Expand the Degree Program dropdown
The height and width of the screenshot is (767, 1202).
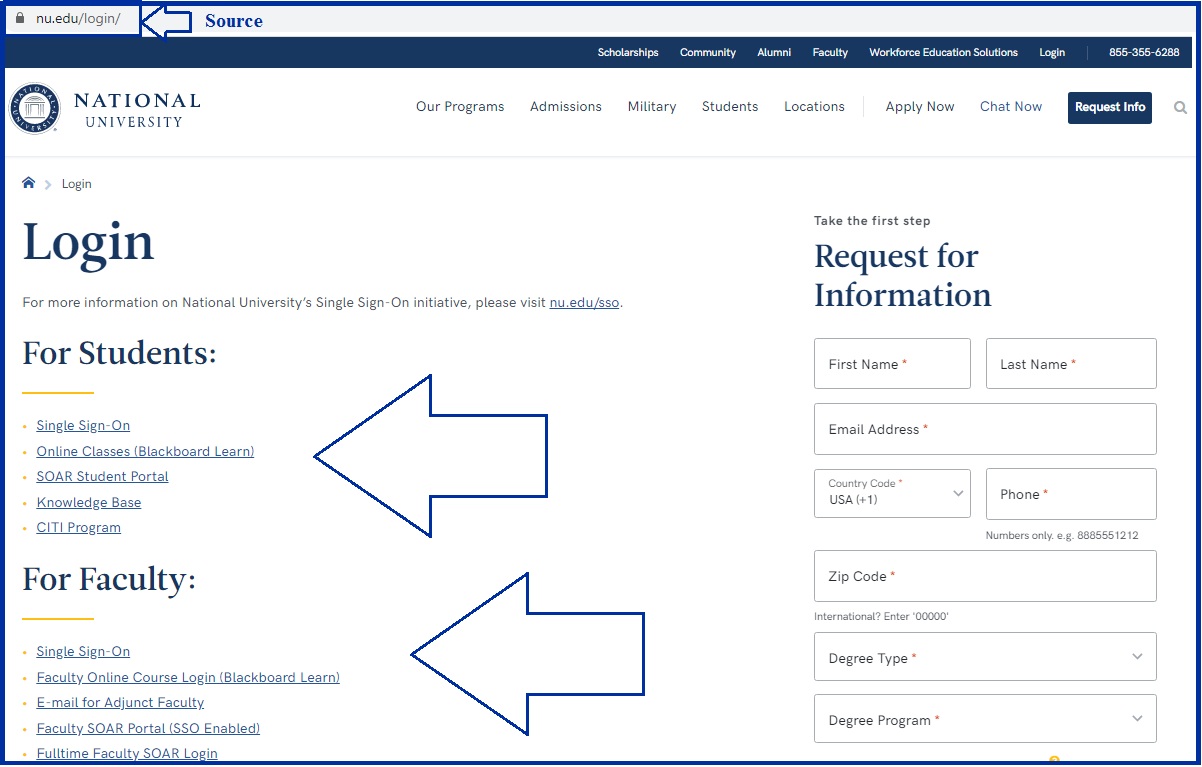tap(985, 719)
